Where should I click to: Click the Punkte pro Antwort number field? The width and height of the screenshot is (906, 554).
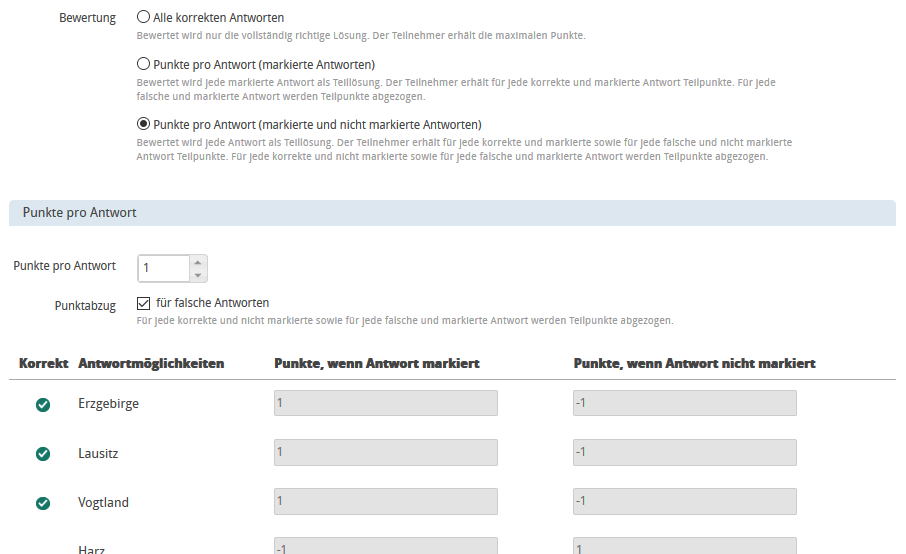tap(163, 268)
